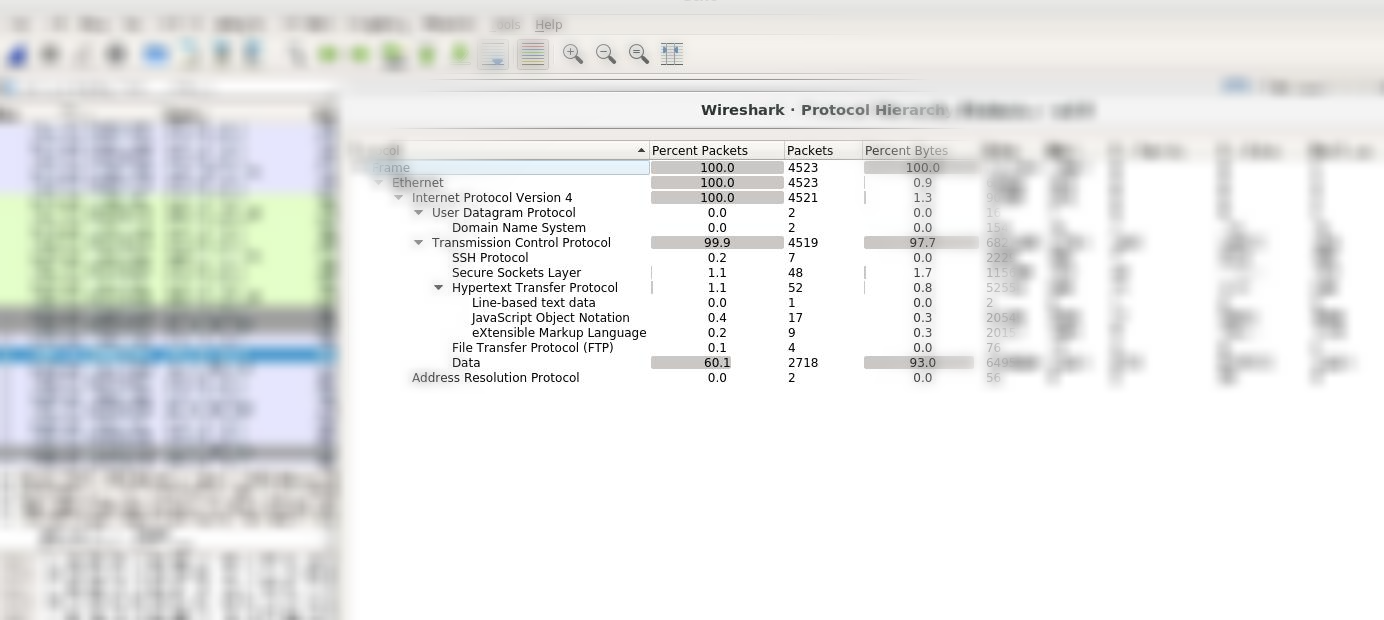Click the 0.2 percent packets value for SSH
The height and width of the screenshot is (620, 1384).
(x=717, y=258)
